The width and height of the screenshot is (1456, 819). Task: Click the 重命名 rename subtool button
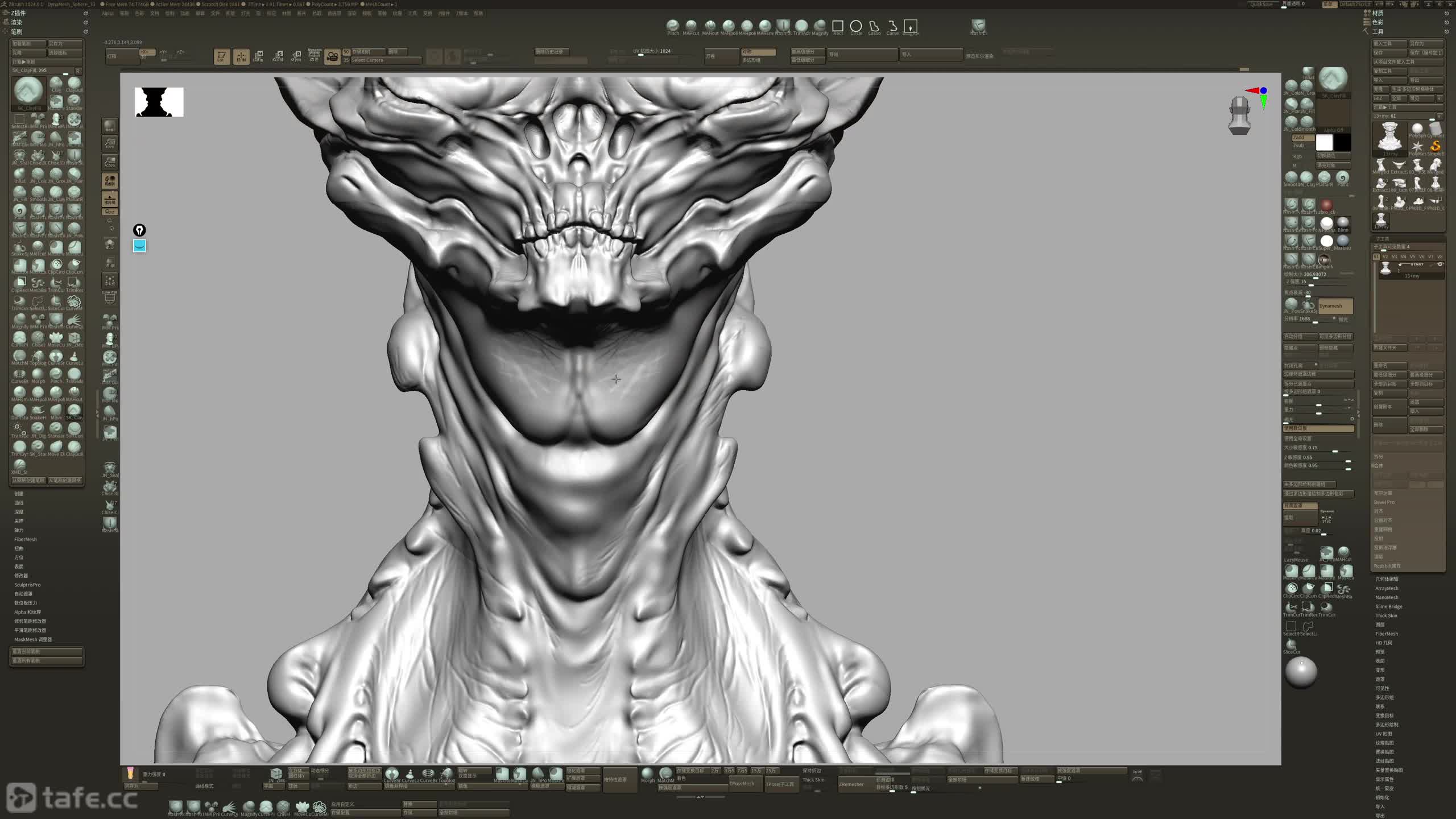(x=1389, y=366)
